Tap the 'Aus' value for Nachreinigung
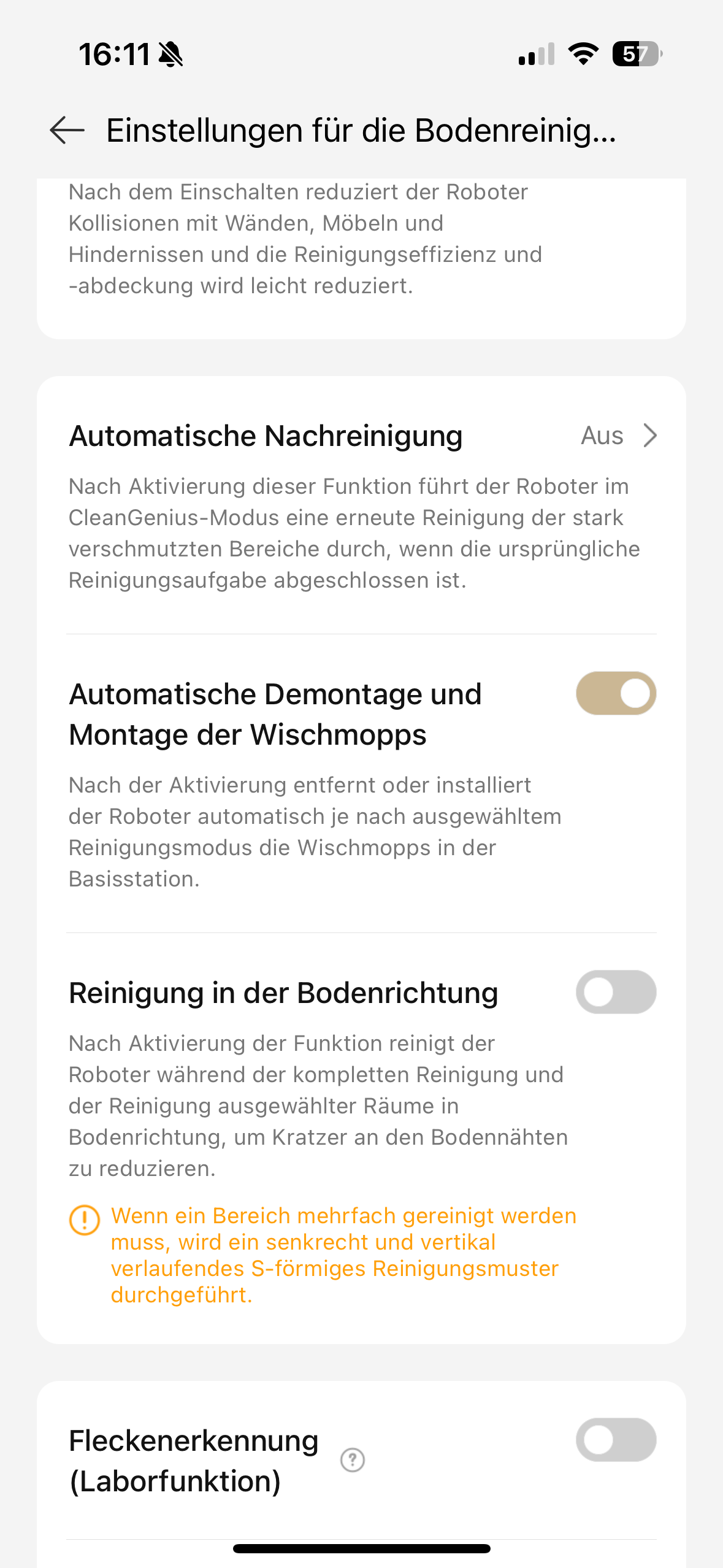This screenshot has height=1568, width=723. tap(602, 436)
